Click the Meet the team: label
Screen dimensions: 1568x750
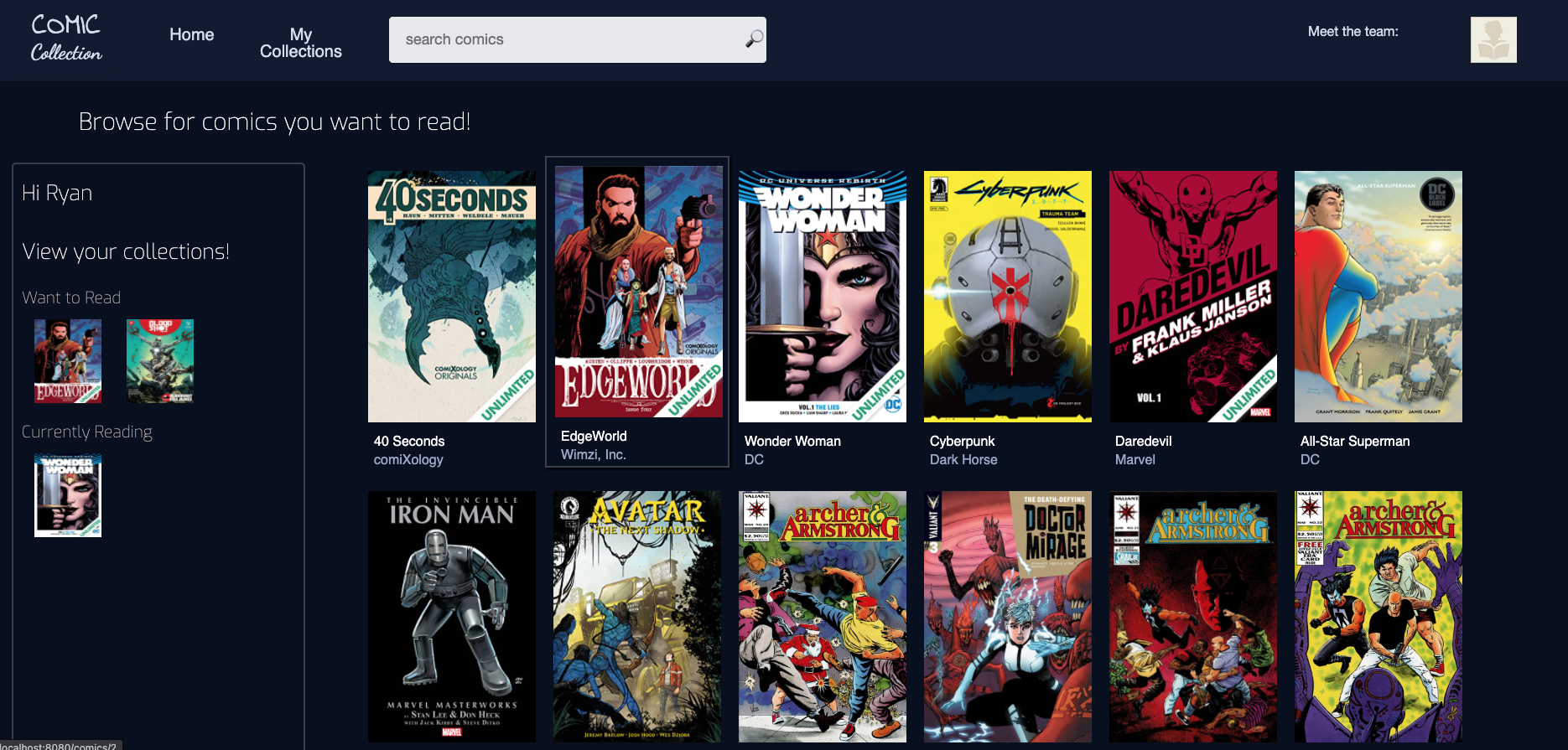pyautogui.click(x=1353, y=32)
